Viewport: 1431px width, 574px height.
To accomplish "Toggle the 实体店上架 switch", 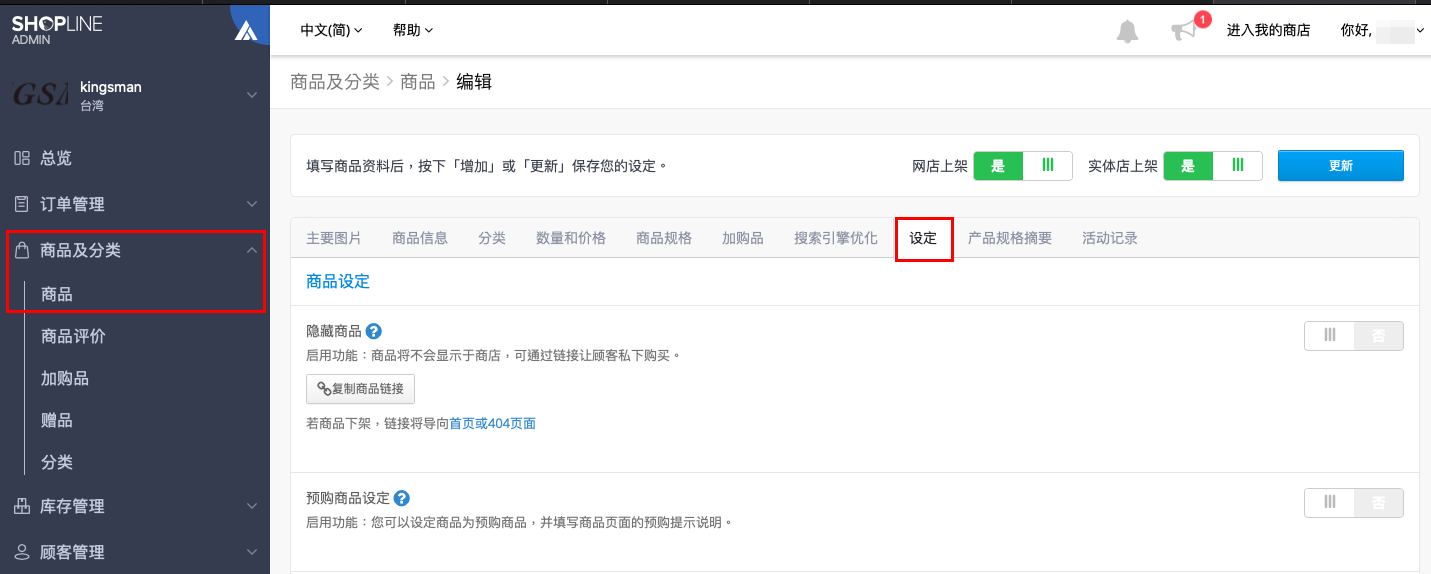I will (x=1213, y=166).
